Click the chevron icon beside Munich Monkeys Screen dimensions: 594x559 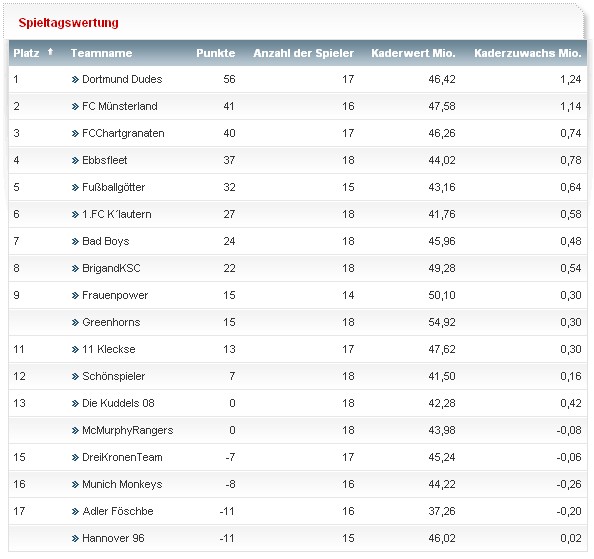[x=75, y=484]
